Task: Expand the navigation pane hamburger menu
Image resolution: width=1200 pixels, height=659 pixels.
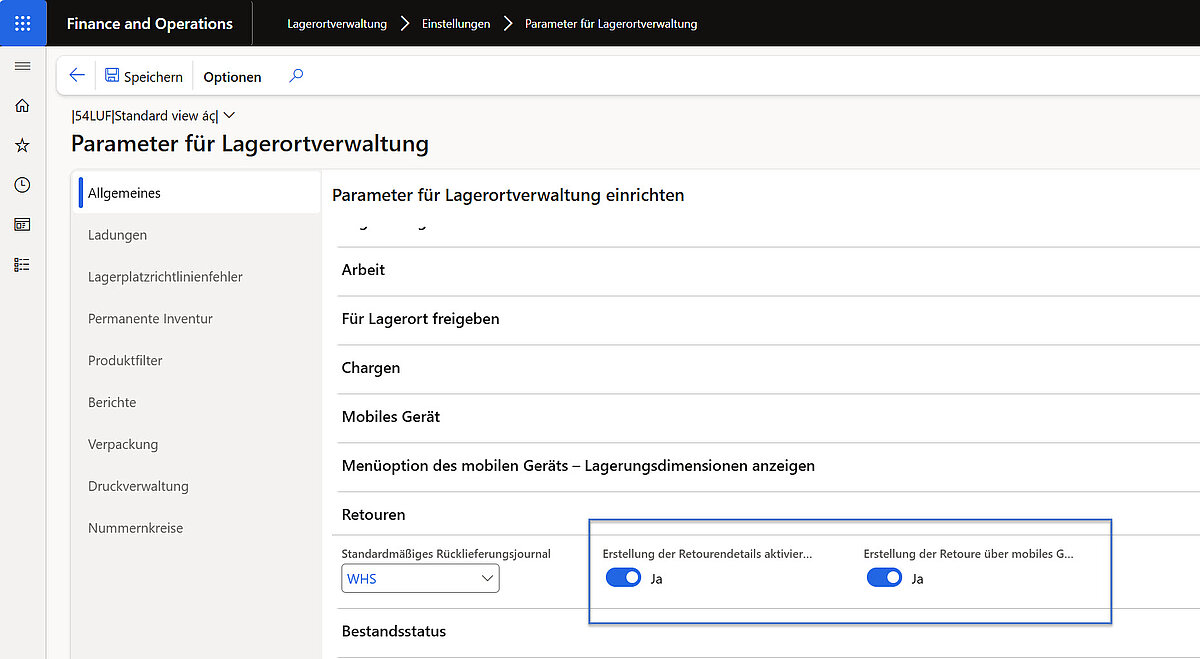Action: coord(22,67)
